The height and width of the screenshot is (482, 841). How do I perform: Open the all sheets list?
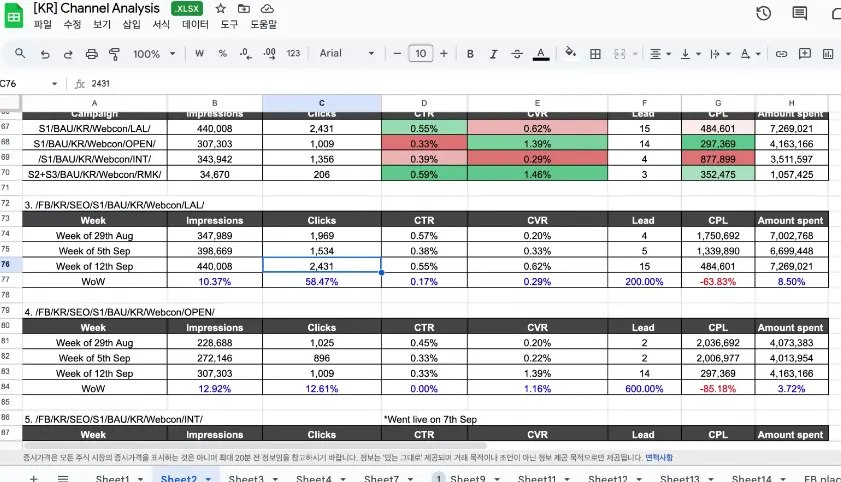click(x=63, y=478)
